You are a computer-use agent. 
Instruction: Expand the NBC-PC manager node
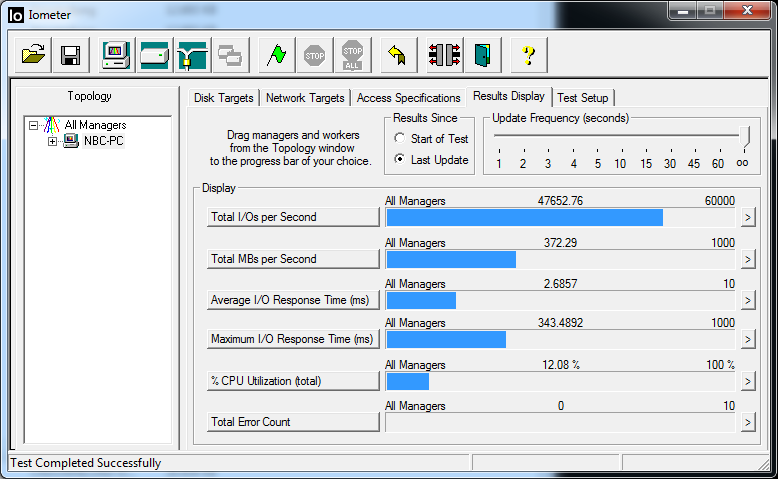[52, 141]
